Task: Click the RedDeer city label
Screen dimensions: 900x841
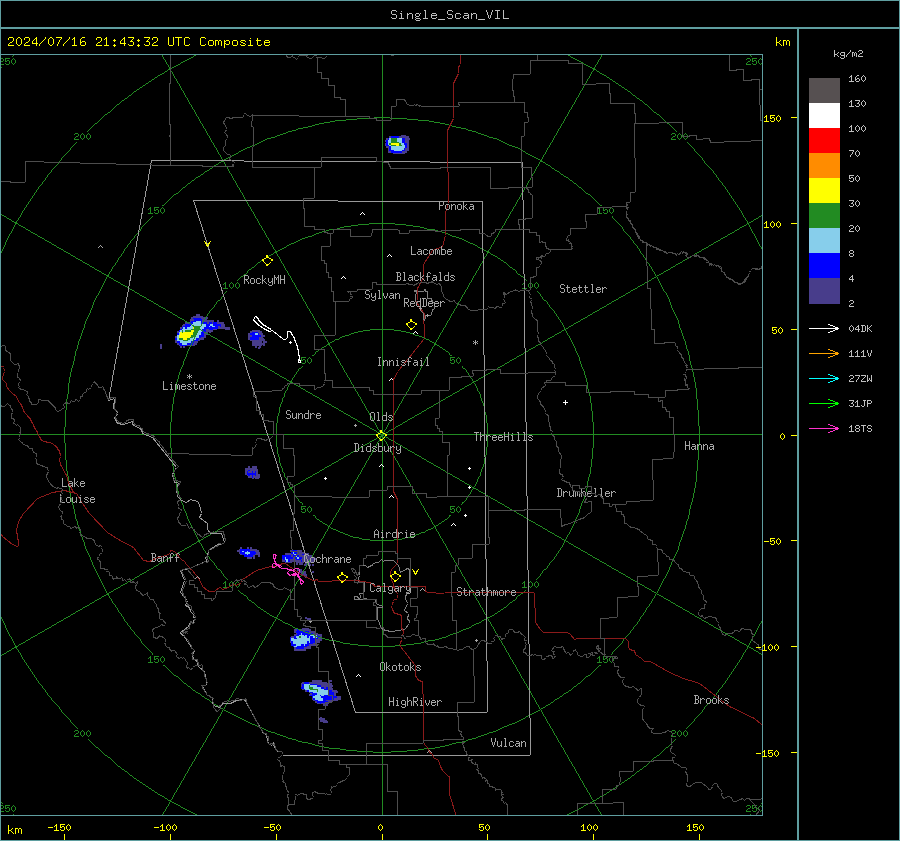Action: [424, 303]
